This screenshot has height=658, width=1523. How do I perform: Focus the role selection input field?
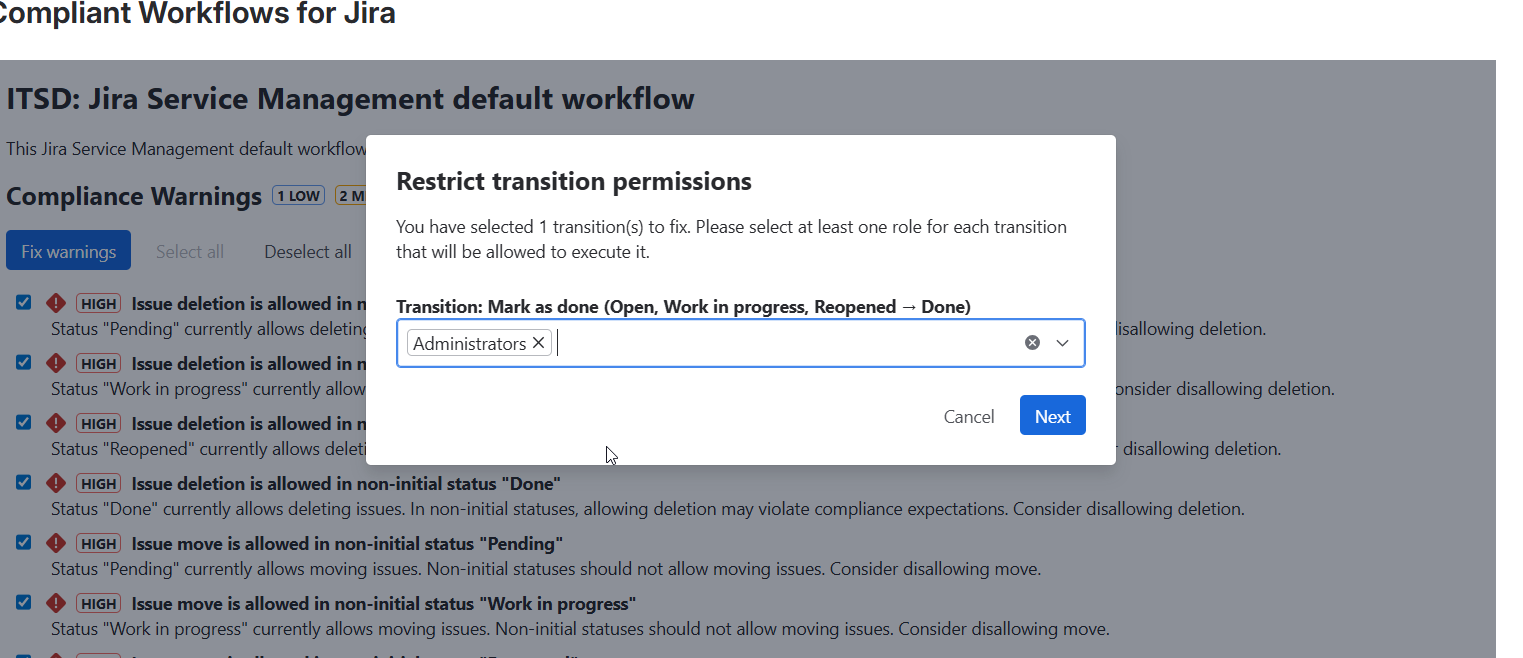point(741,343)
